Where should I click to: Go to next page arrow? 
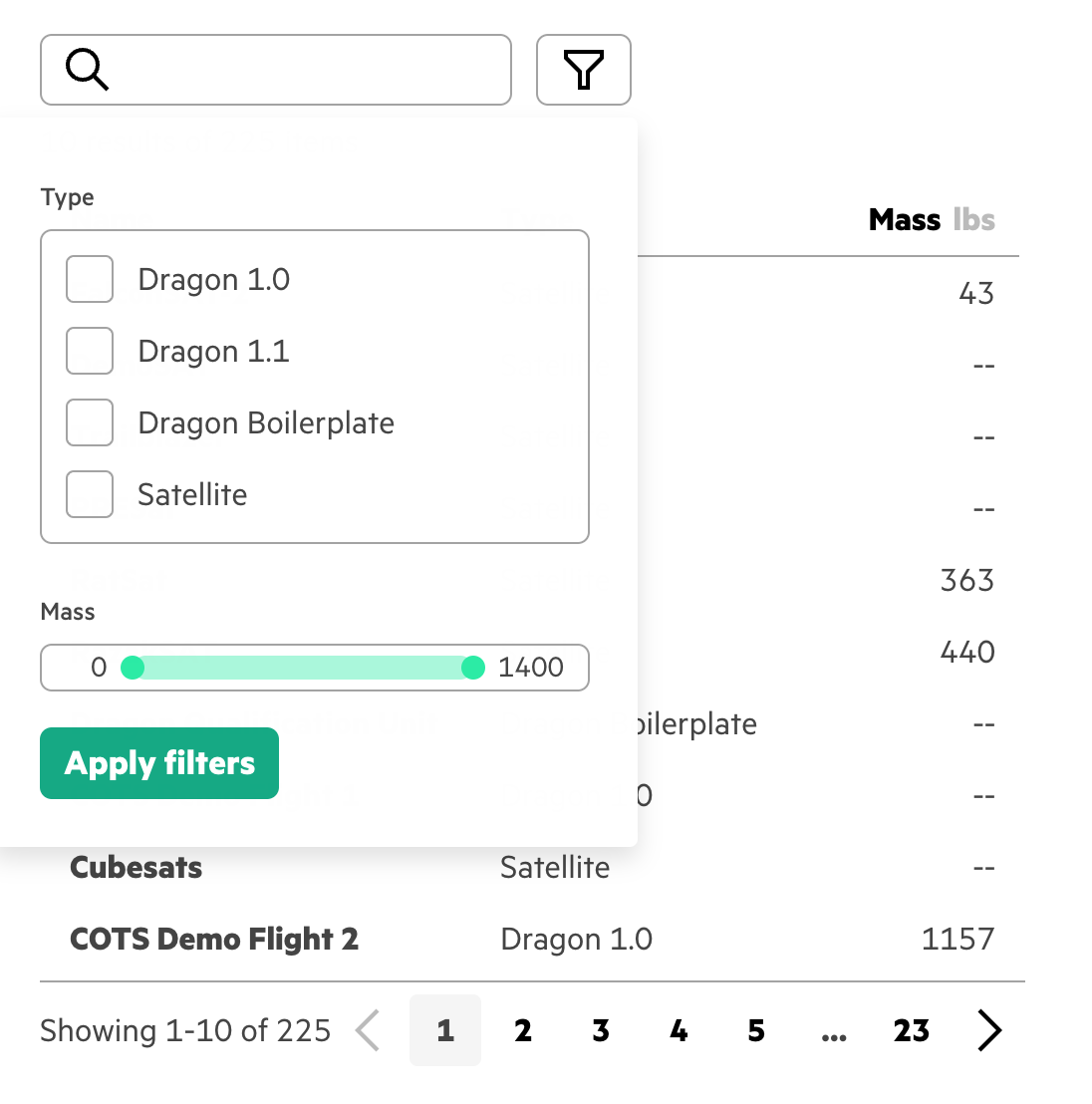coord(988,1030)
